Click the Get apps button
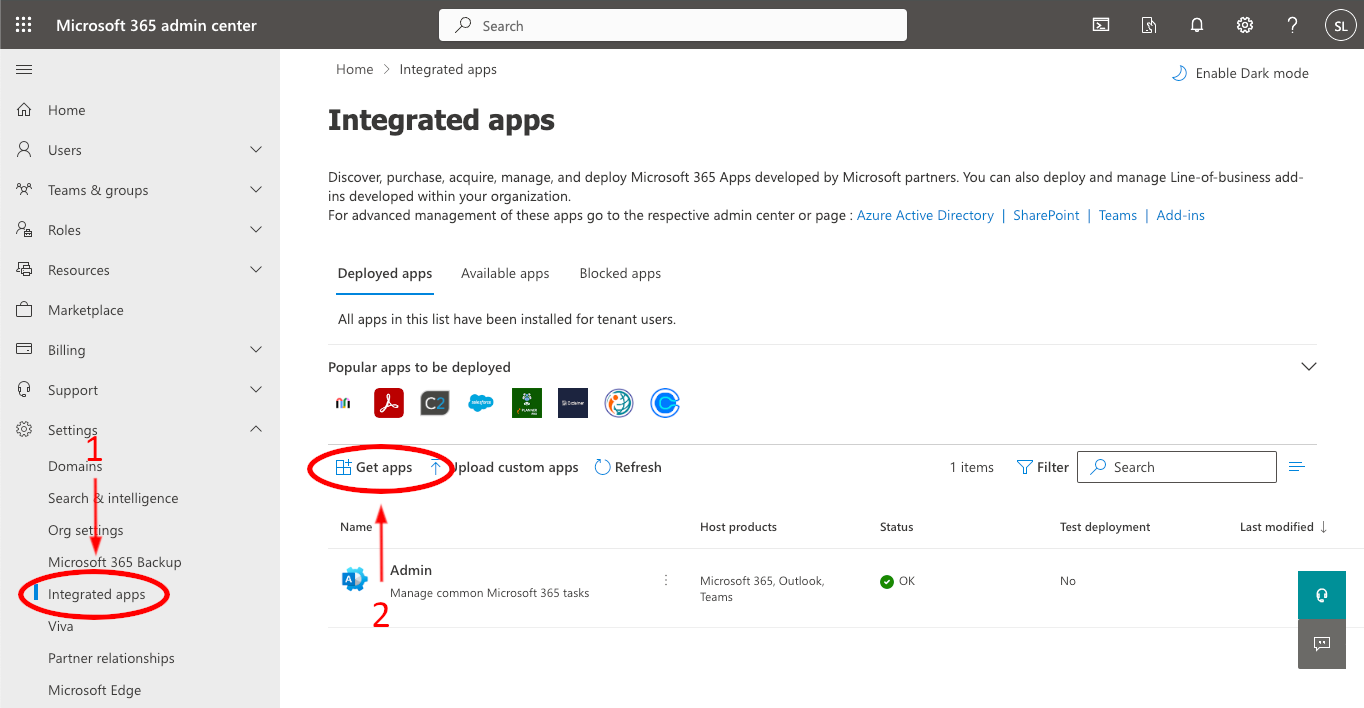Screen dimensions: 1364x708 (x=374, y=467)
